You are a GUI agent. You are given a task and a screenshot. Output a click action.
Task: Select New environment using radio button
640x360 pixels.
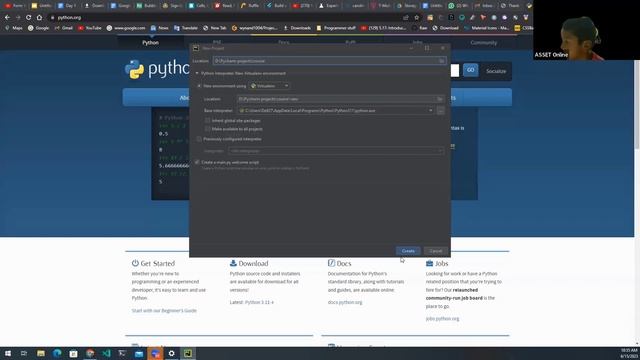[x=199, y=86]
